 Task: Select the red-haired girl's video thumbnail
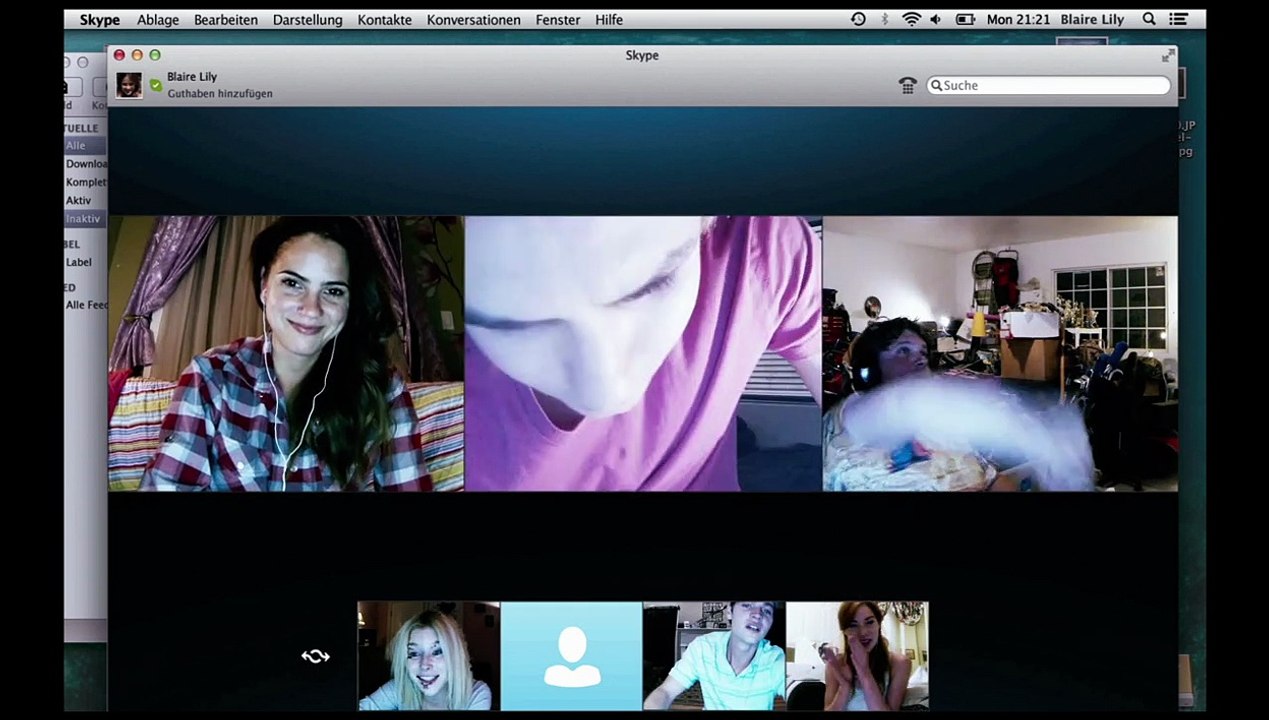[857, 656]
